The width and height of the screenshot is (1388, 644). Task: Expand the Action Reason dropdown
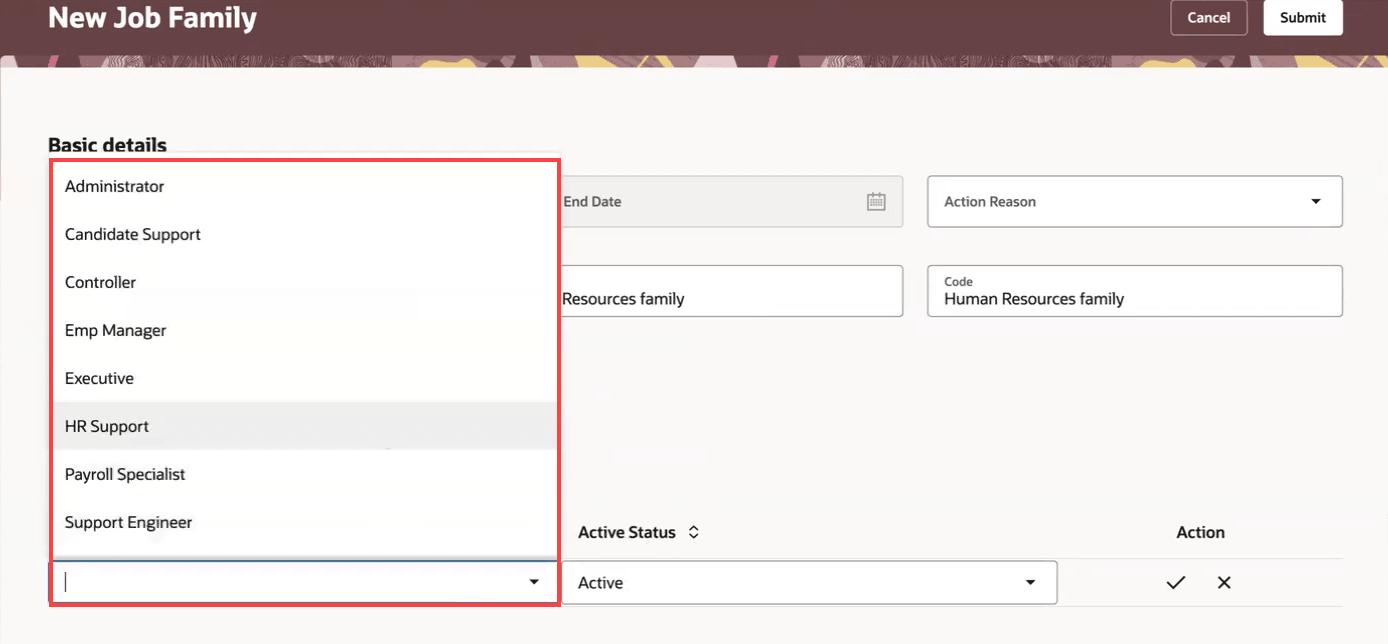(1316, 202)
